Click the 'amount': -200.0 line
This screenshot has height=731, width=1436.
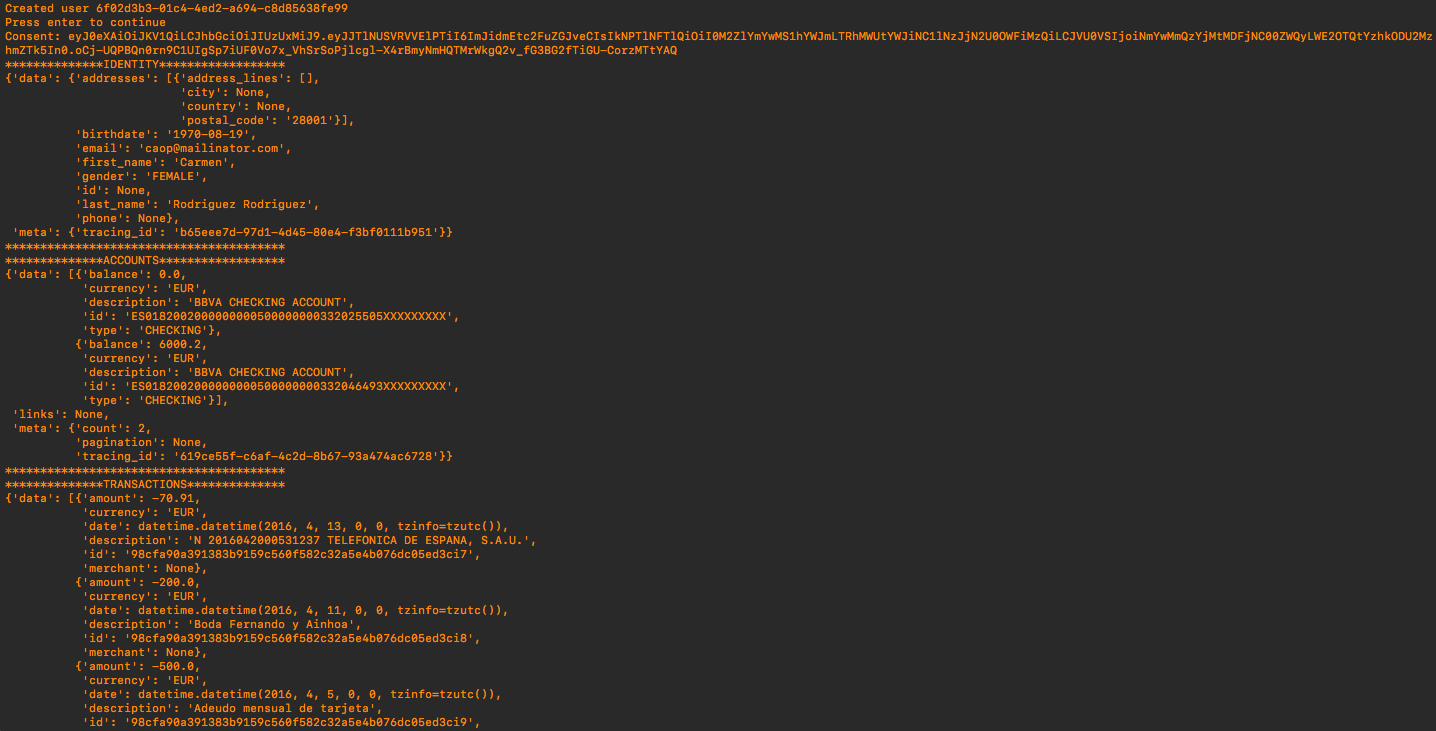click(139, 582)
